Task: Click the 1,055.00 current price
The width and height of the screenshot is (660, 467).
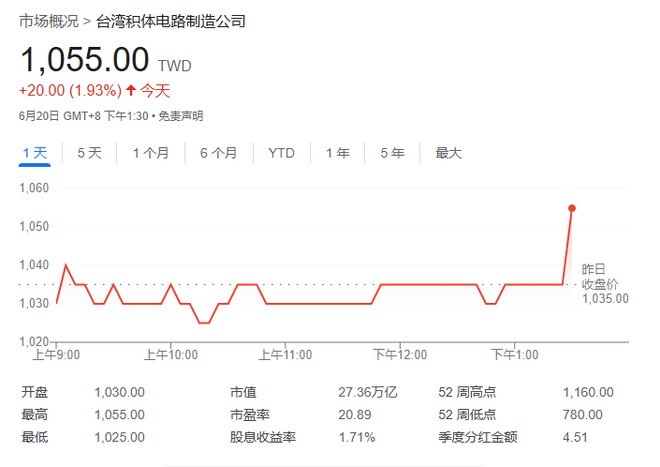Action: coord(85,59)
